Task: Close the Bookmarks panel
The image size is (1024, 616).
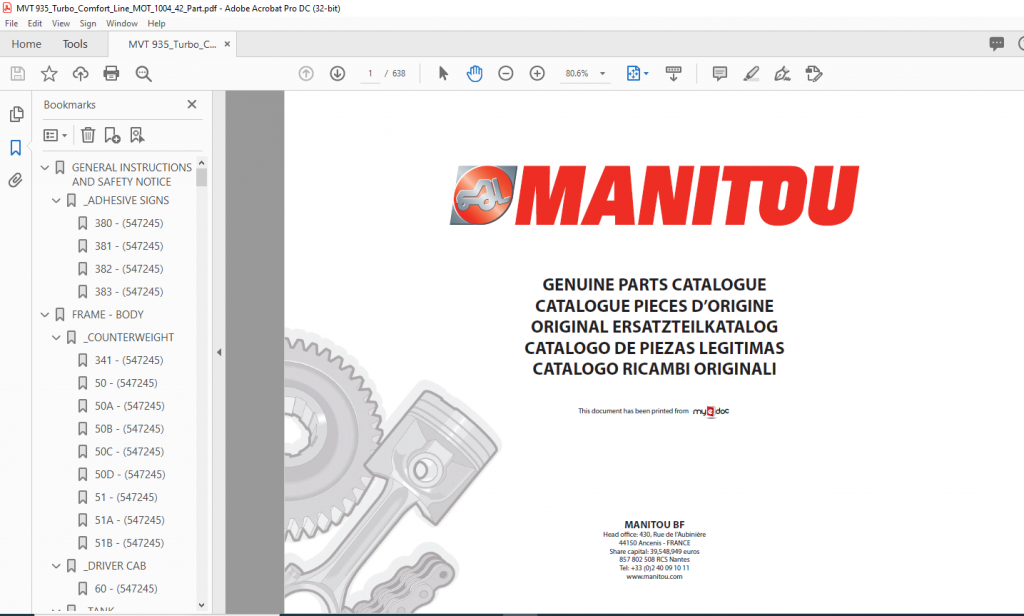Action: [192, 105]
